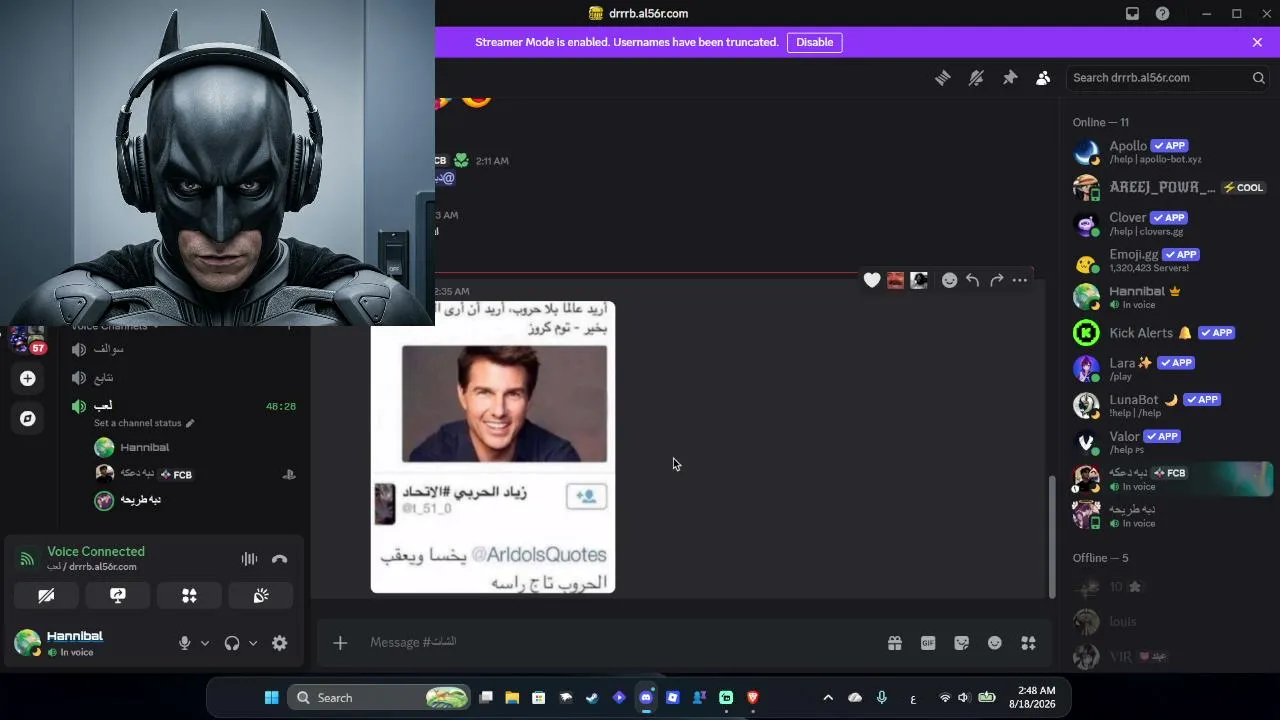React with the white heart emoji
Viewport: 1280px width, 720px height.
(x=872, y=280)
